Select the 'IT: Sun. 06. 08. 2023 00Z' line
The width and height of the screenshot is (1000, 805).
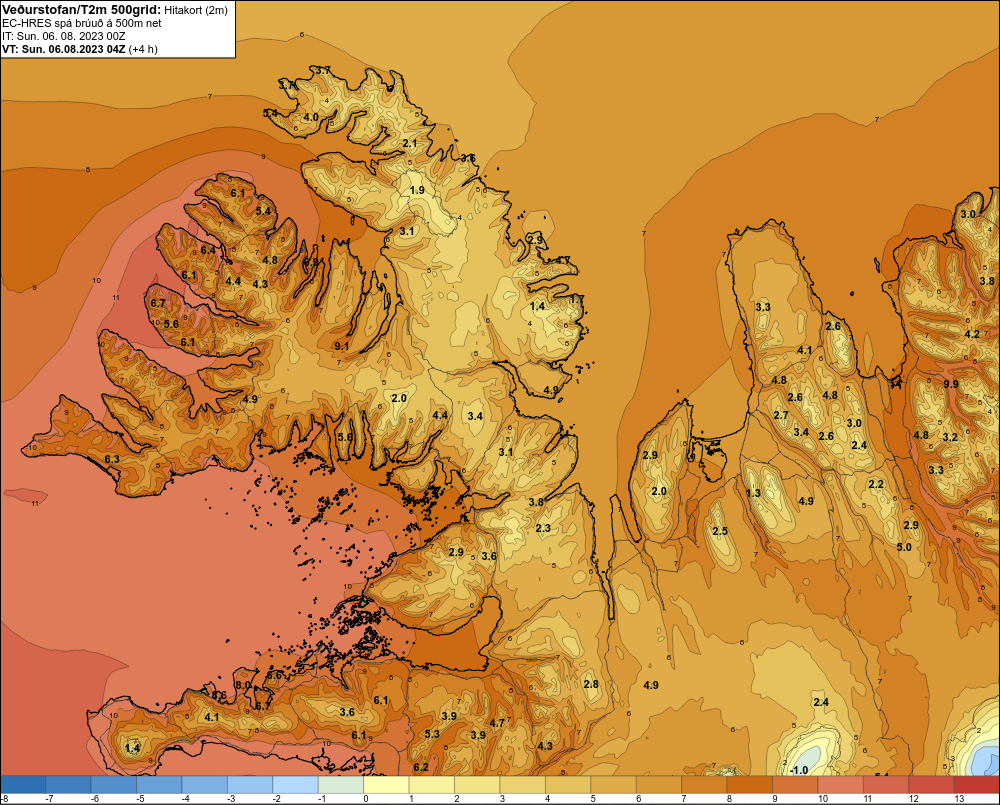tap(64, 36)
